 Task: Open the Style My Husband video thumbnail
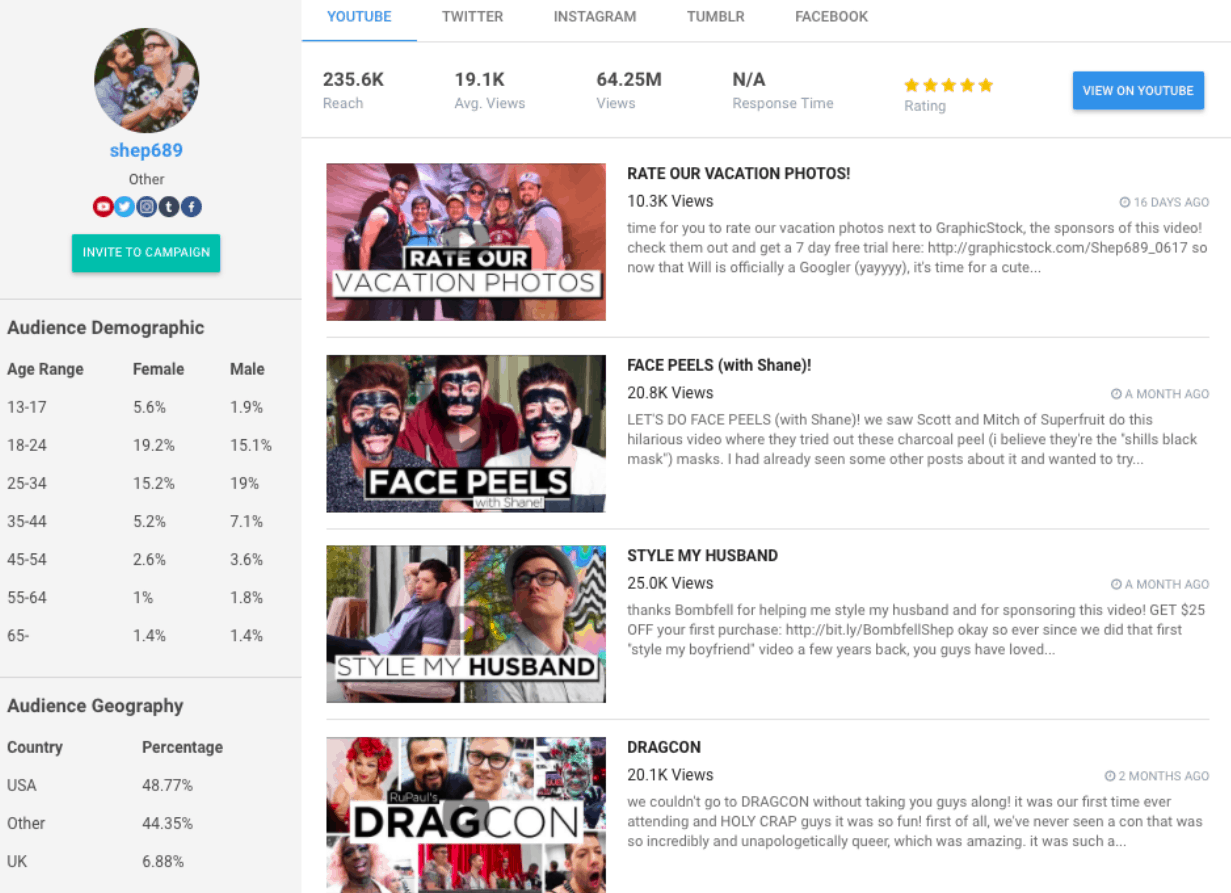point(466,624)
